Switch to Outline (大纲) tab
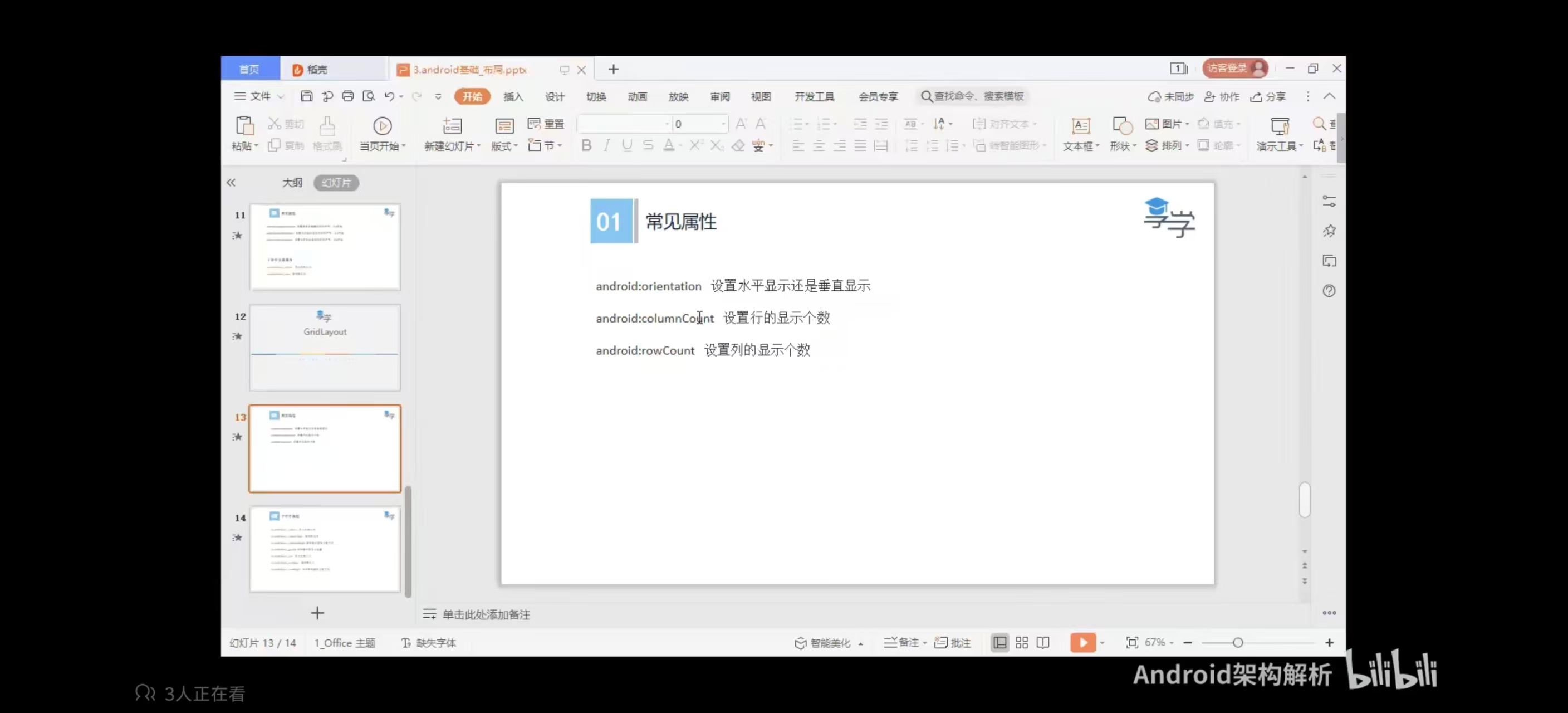Image resolution: width=1568 pixels, height=713 pixels. 292,183
